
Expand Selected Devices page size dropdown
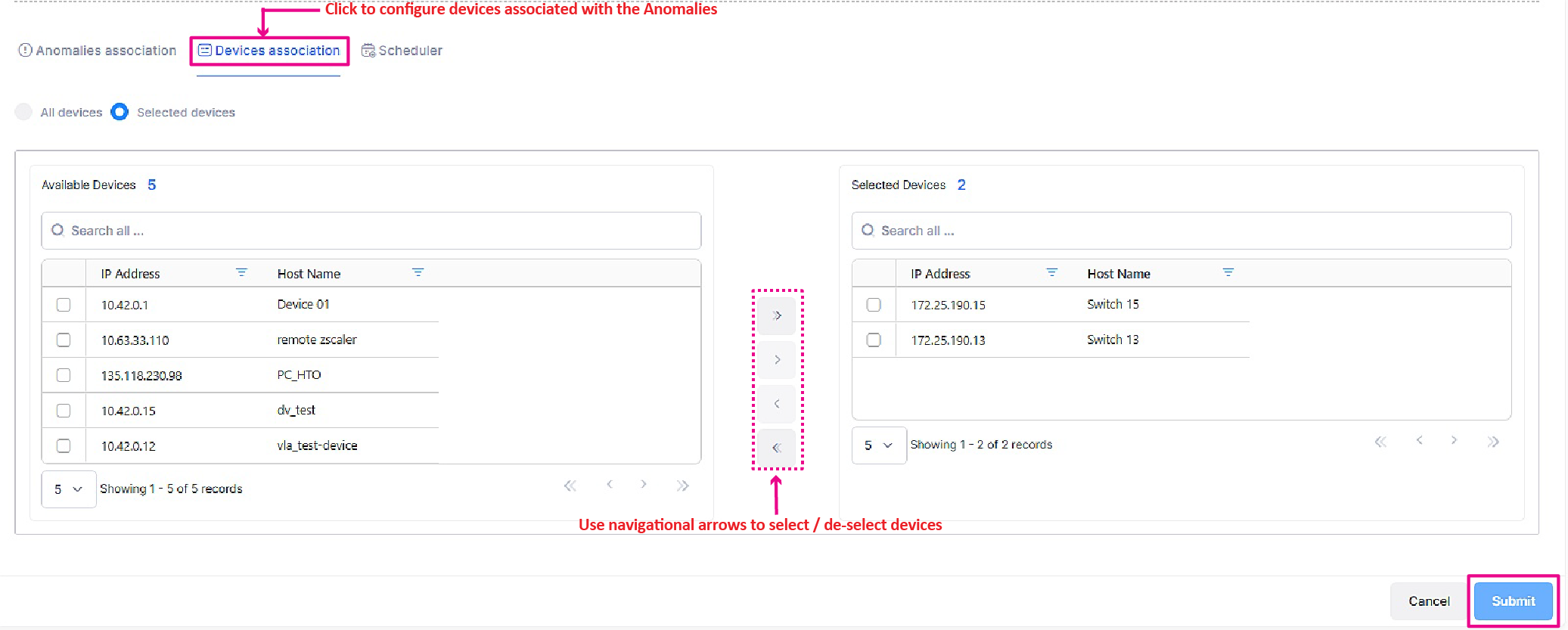click(x=878, y=445)
